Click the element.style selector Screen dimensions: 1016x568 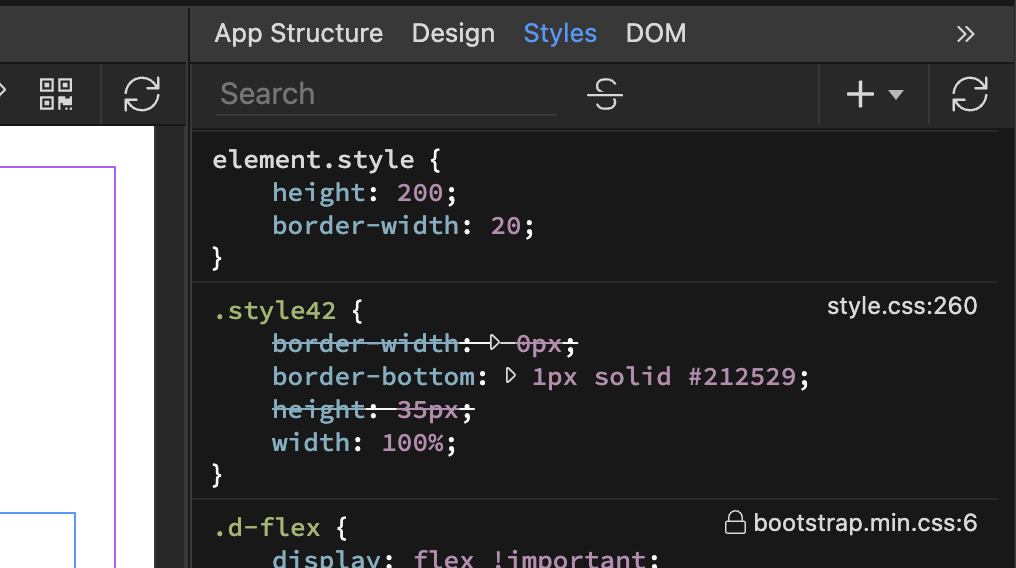point(313,159)
